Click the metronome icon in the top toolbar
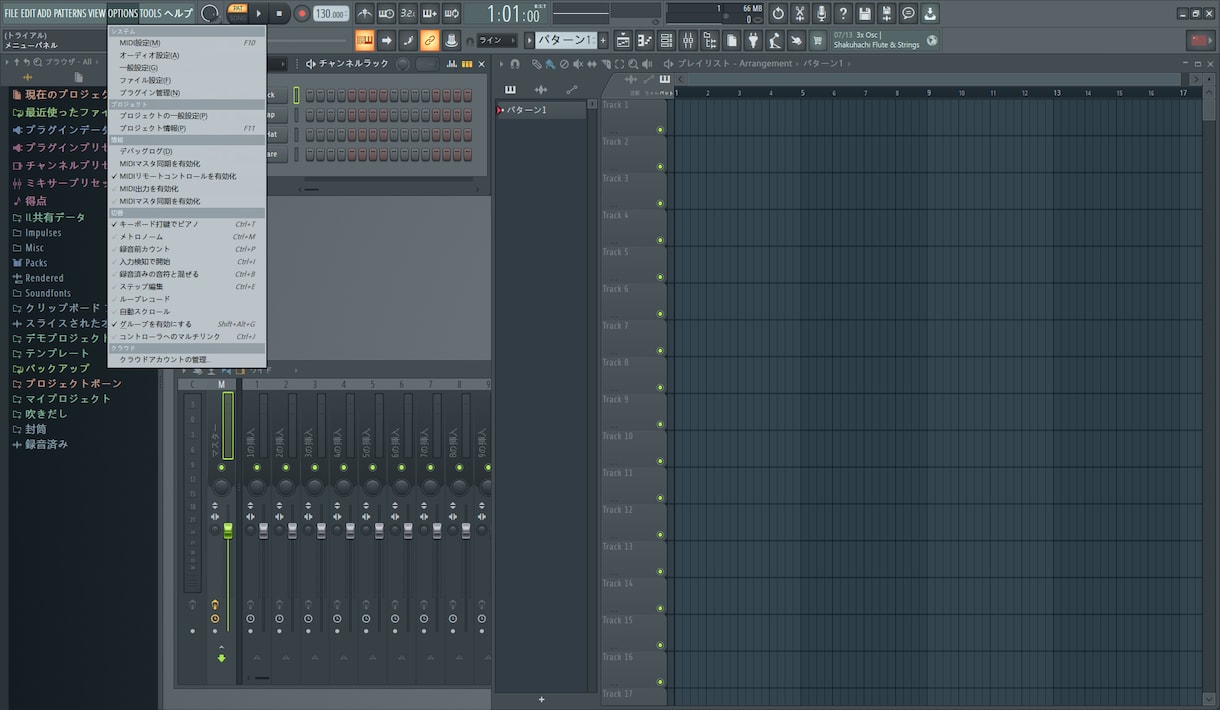 pyautogui.click(x=365, y=13)
